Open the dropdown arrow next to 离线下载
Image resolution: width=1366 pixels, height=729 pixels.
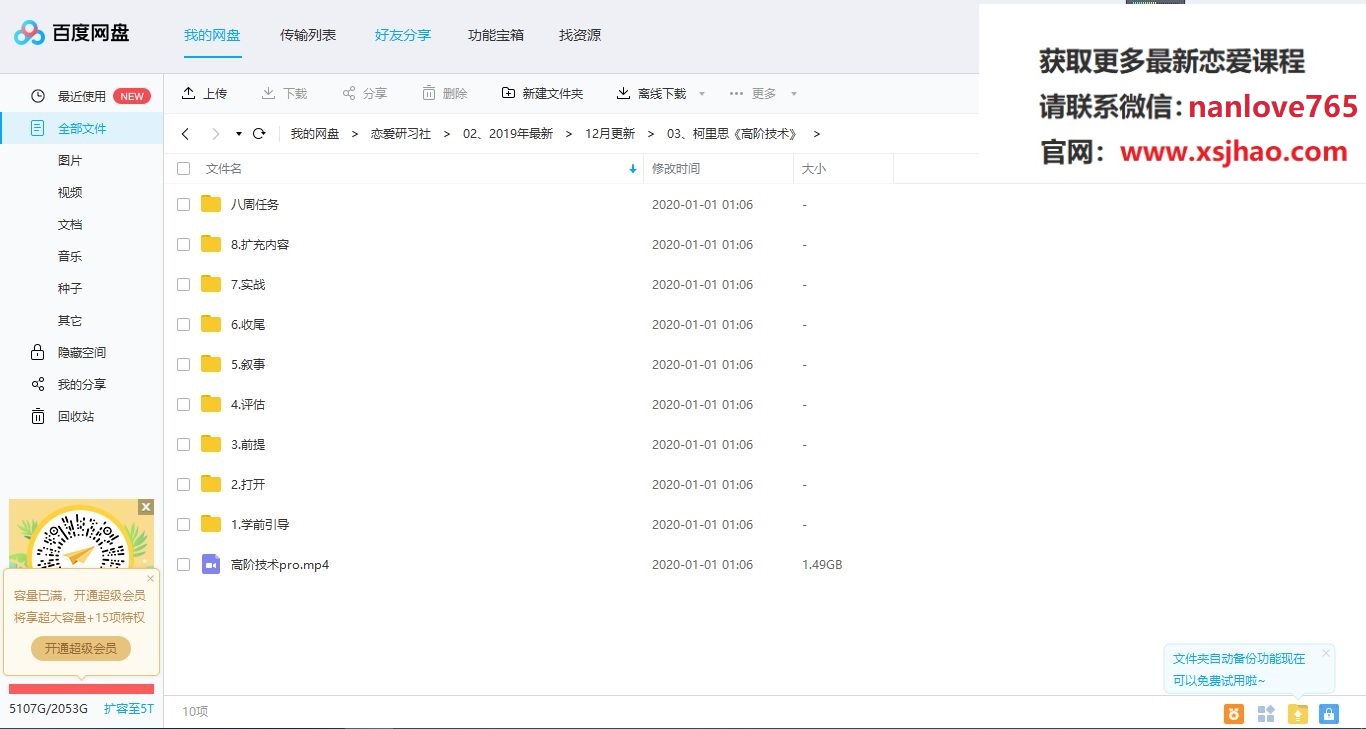(701, 93)
